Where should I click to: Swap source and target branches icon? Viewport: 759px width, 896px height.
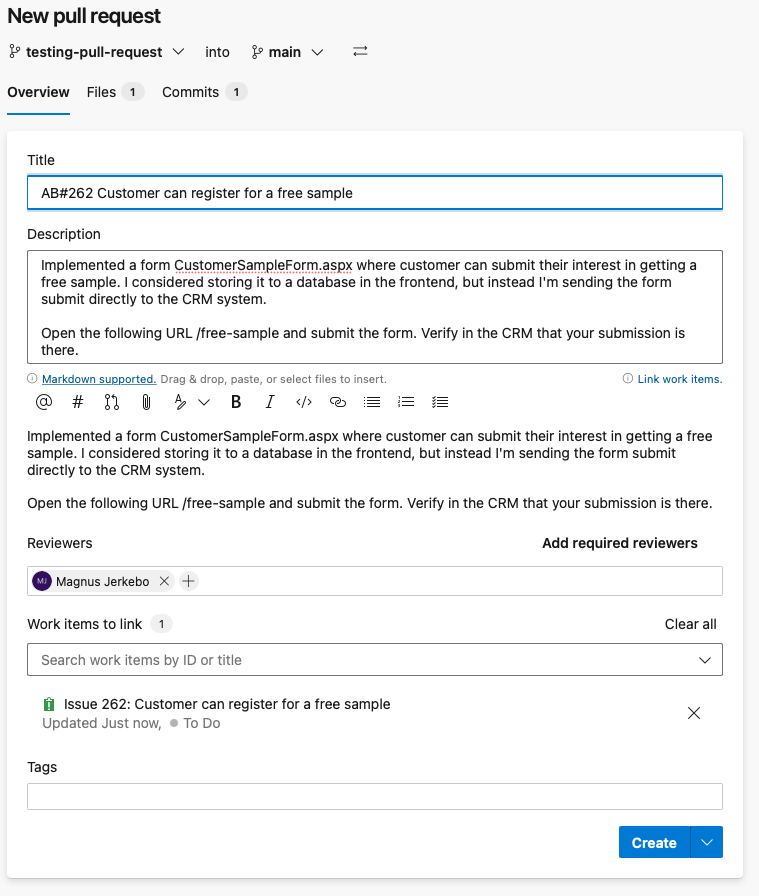360,51
